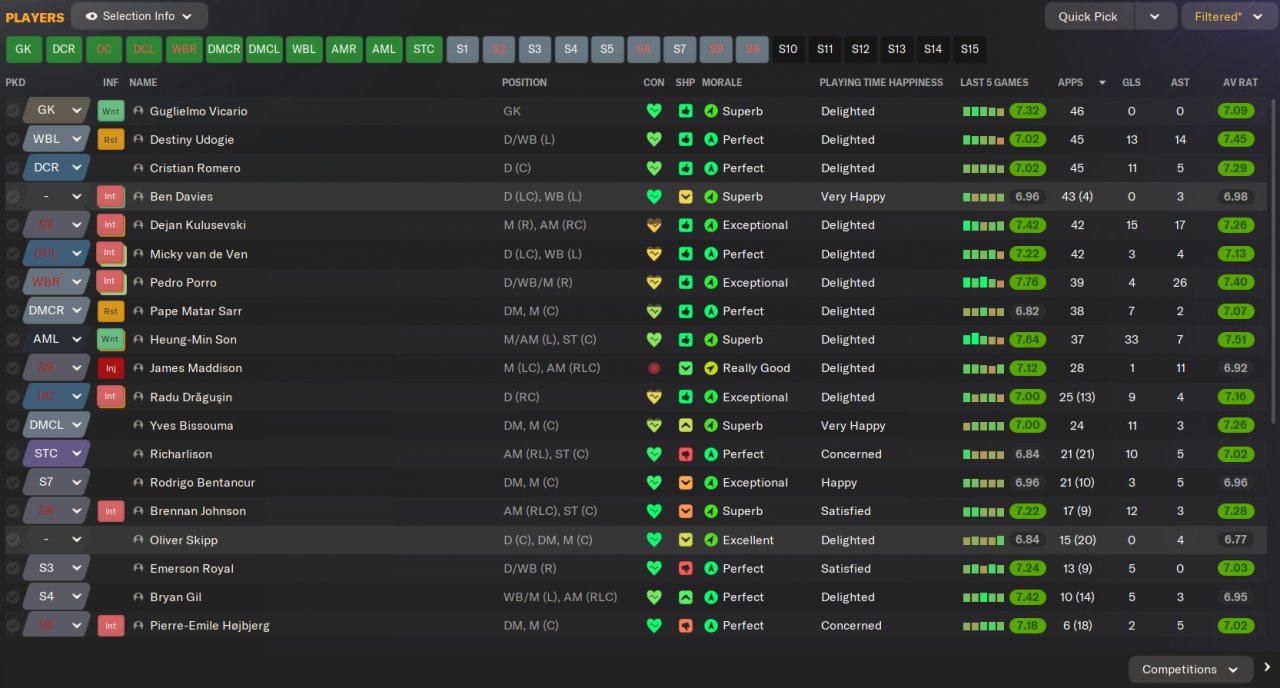Open the Filtered dropdown
The height and width of the screenshot is (688, 1280).
pyautogui.click(x=1230, y=16)
